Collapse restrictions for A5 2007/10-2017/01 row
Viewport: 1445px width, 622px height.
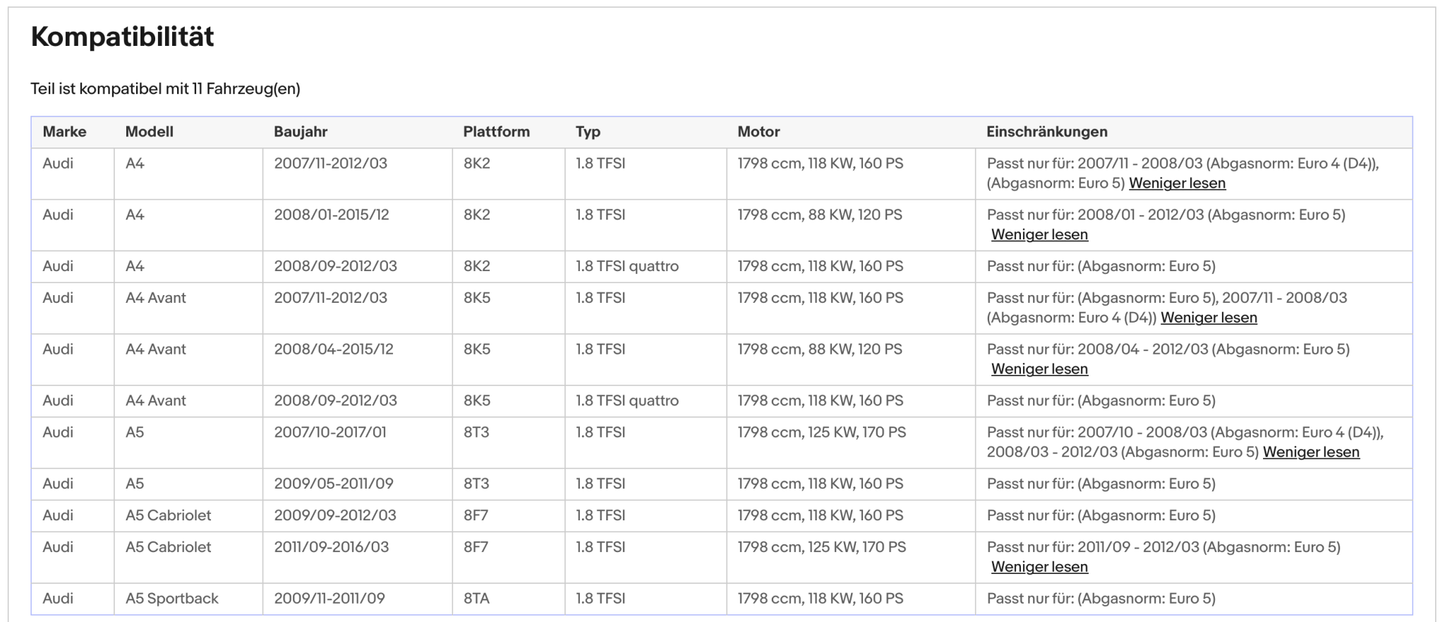pos(1311,452)
